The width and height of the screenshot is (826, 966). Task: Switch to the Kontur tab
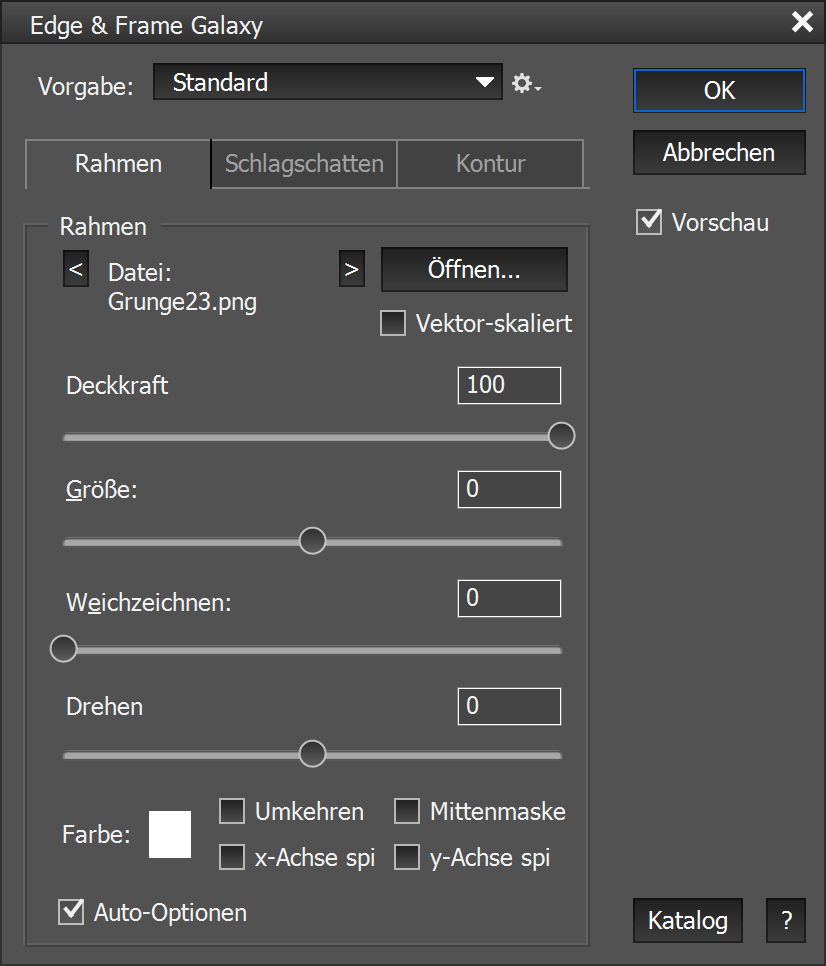click(490, 164)
